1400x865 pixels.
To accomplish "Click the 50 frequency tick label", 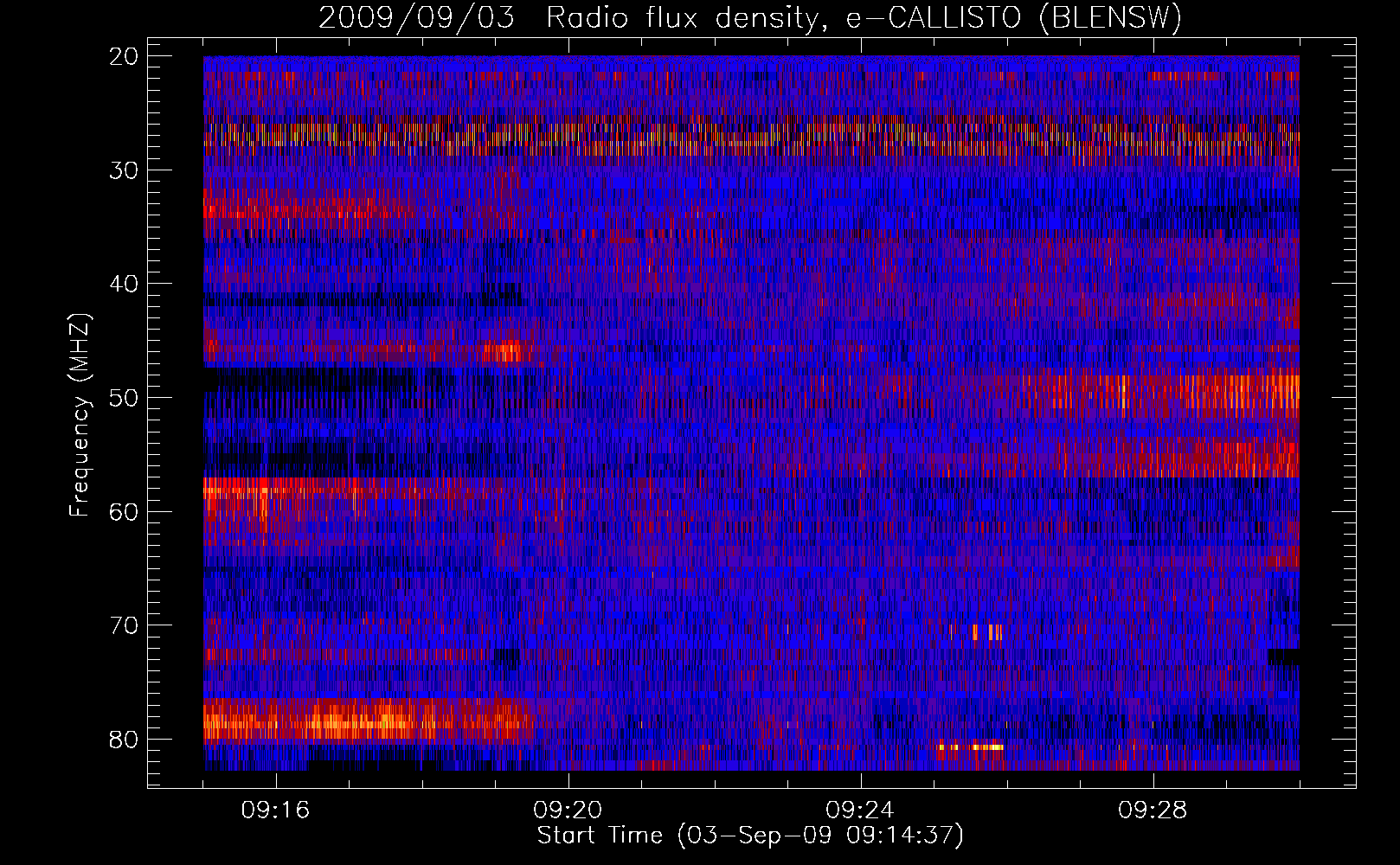I will [125, 398].
